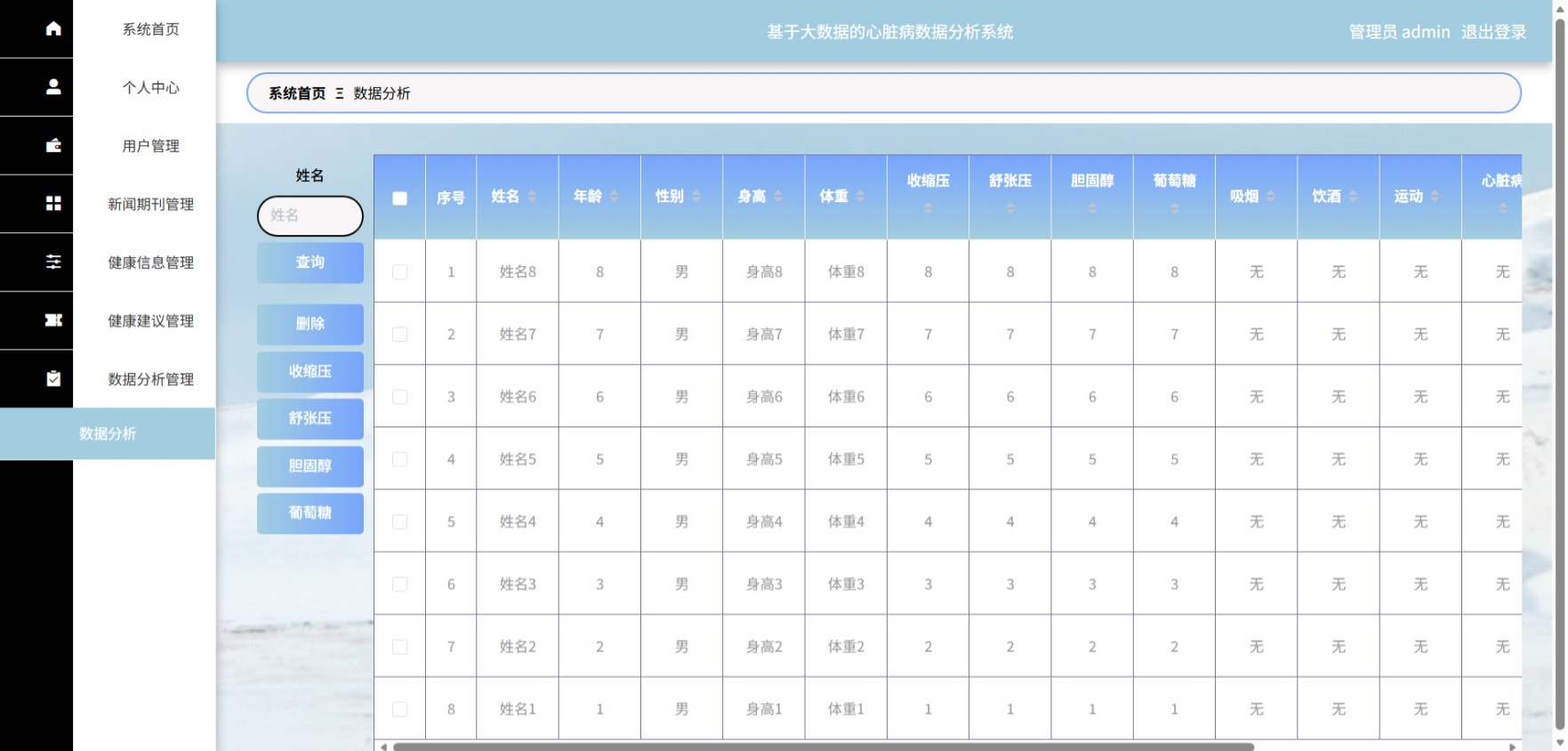This screenshot has height=751, width=1568.
Task: Click into the 姓名 search field
Action: pos(310,215)
